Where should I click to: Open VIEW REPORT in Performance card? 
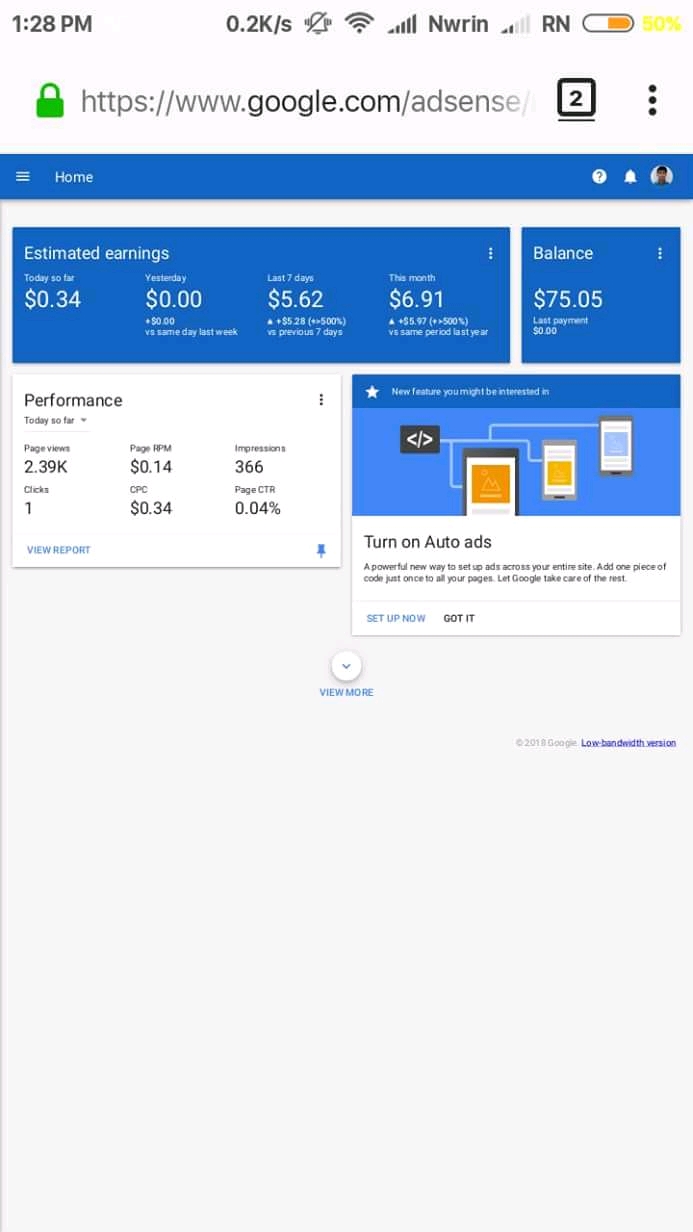coord(58,550)
